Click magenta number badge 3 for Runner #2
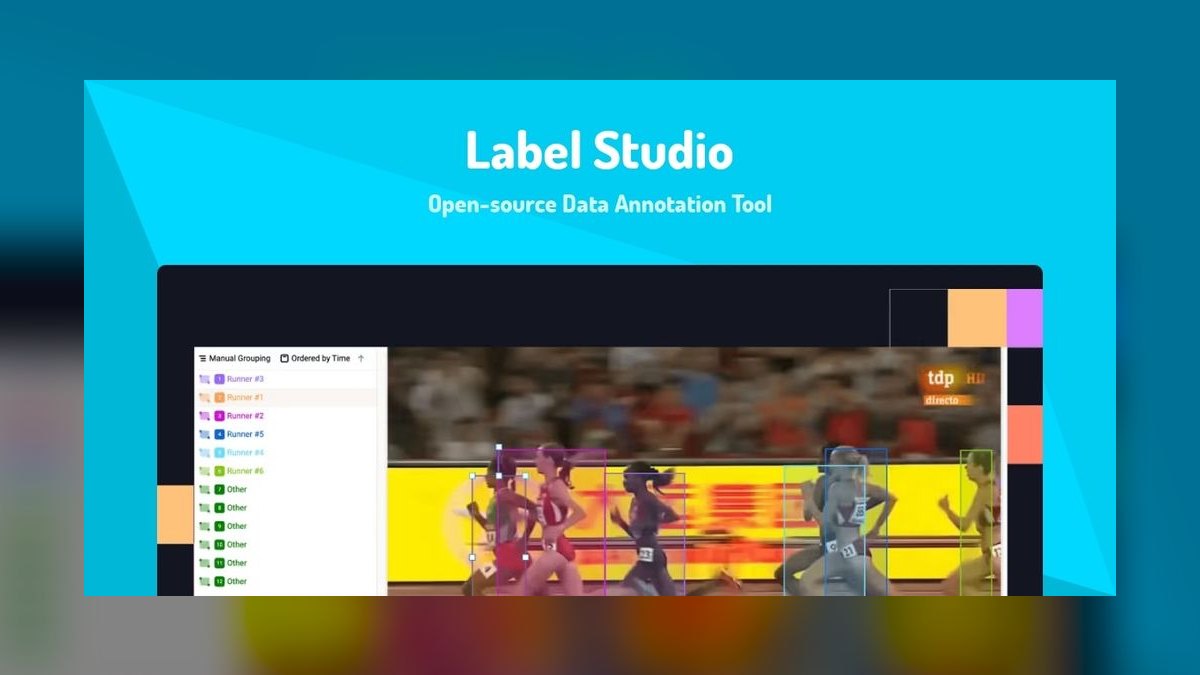The image size is (1200, 675). [x=219, y=416]
